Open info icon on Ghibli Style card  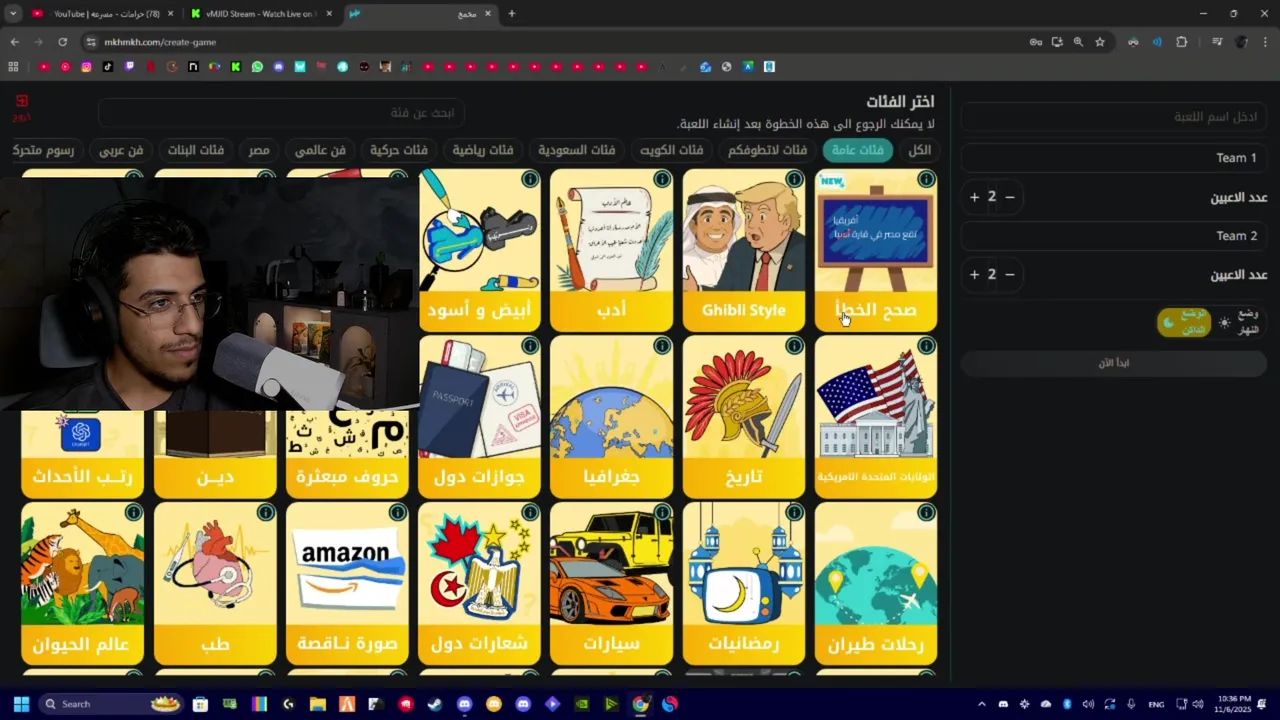794,179
